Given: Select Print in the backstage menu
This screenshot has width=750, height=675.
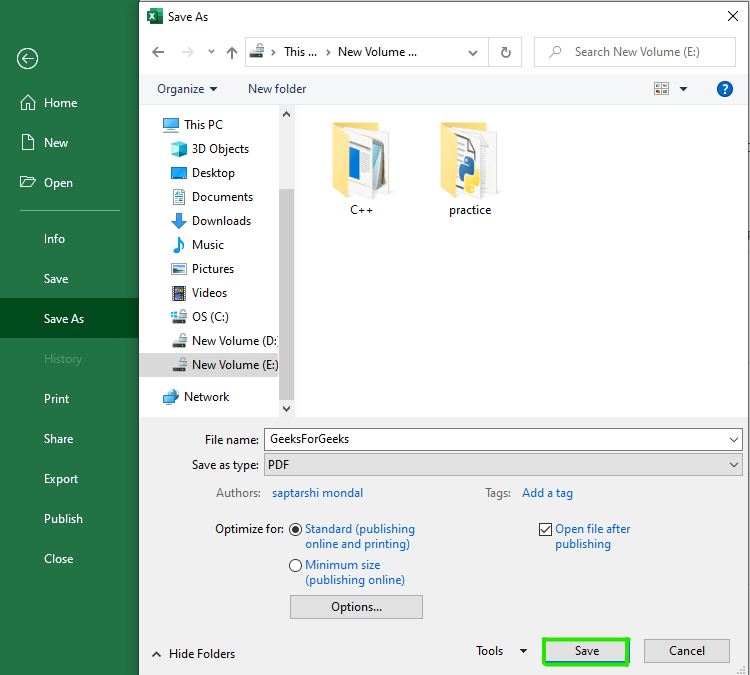Looking at the screenshot, I should [x=57, y=399].
